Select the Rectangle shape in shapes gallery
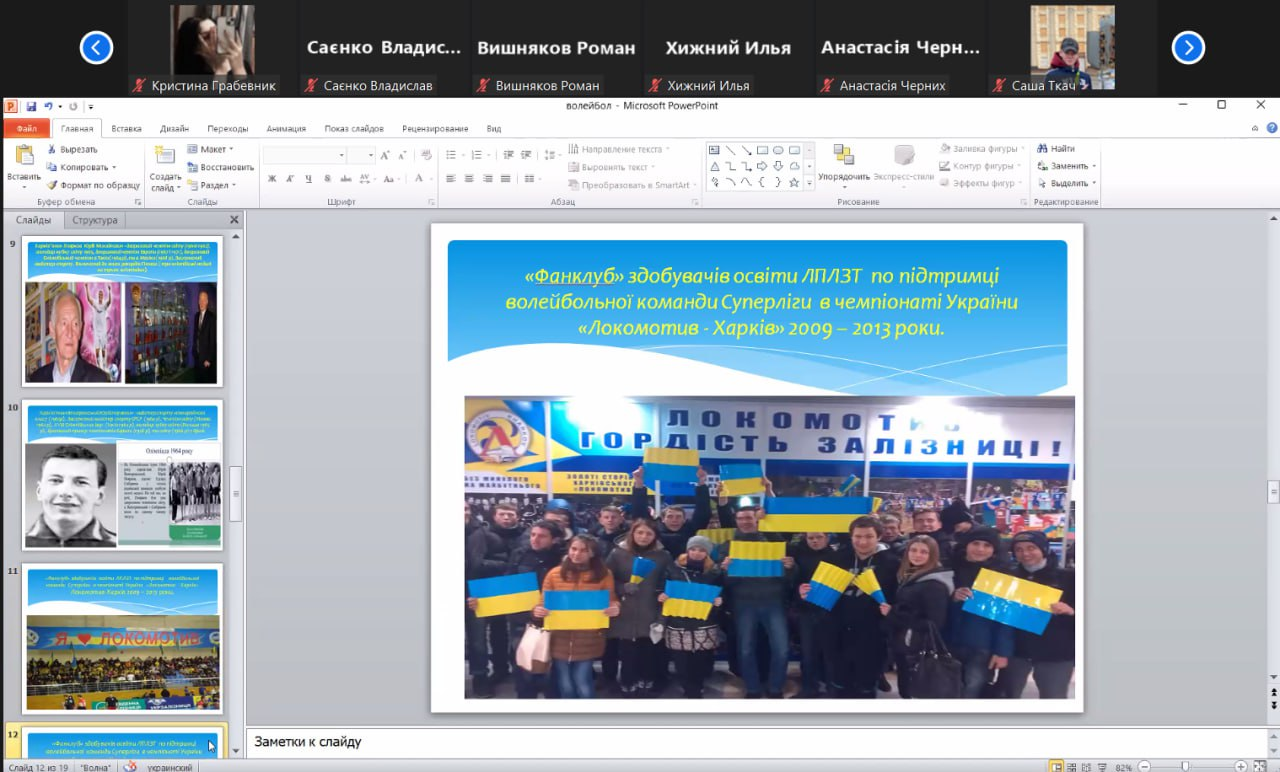Viewport: 1280px width, 772px height. point(762,150)
